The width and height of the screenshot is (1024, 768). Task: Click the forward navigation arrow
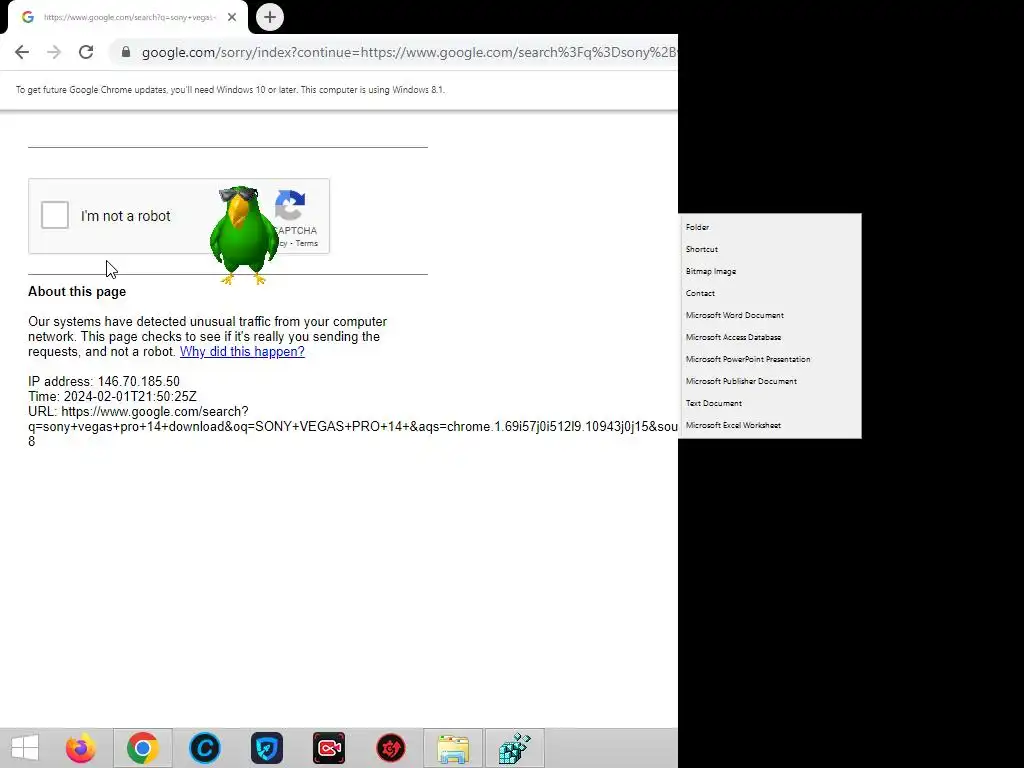[x=54, y=52]
